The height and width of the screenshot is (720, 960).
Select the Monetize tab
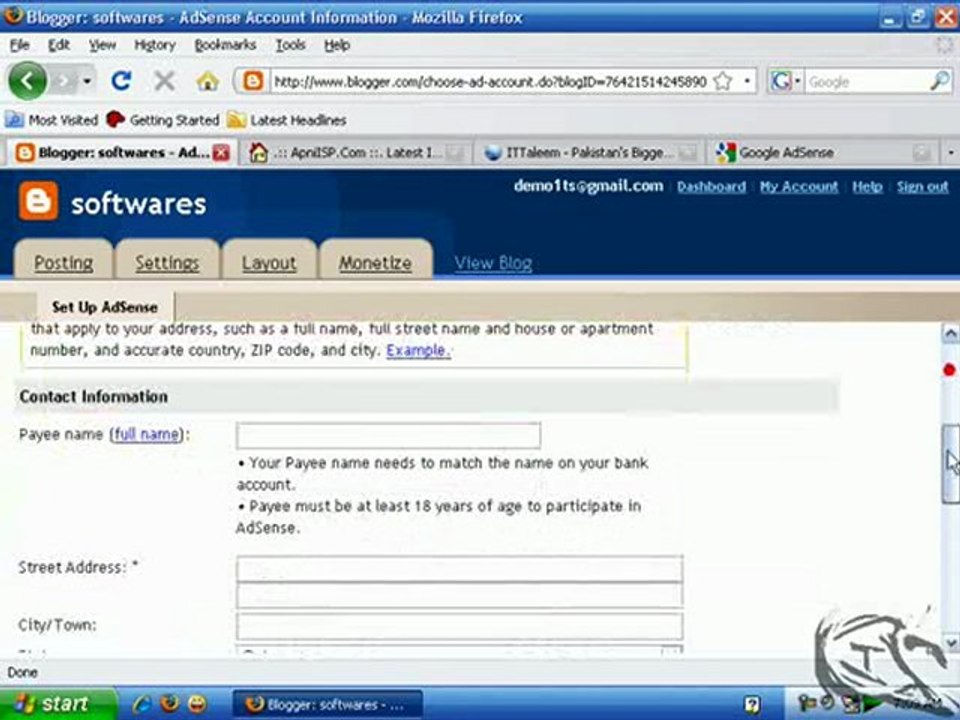(375, 262)
